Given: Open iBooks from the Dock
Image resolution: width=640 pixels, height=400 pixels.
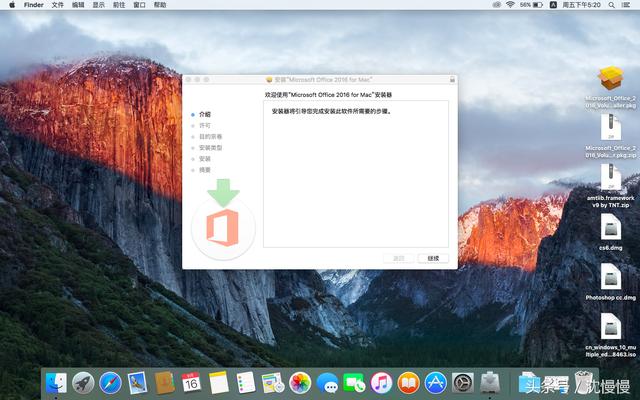Looking at the screenshot, I should tap(409, 383).
